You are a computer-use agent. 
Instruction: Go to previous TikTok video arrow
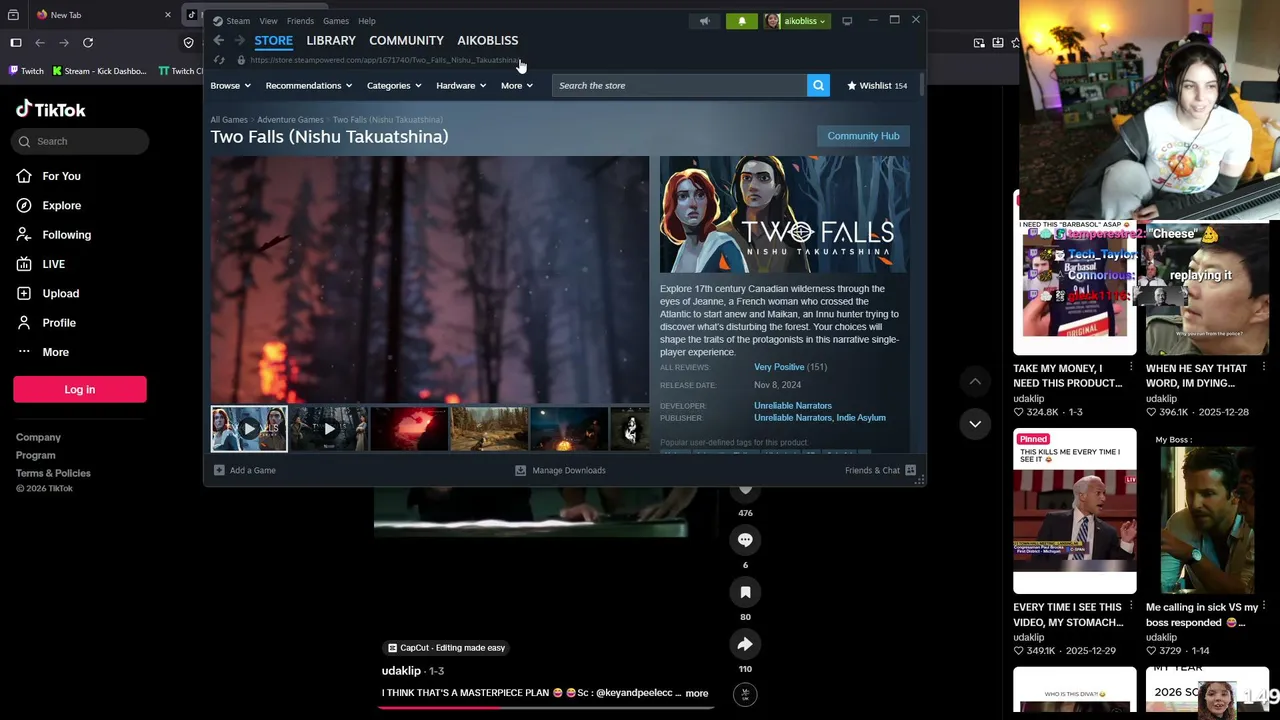click(x=975, y=381)
